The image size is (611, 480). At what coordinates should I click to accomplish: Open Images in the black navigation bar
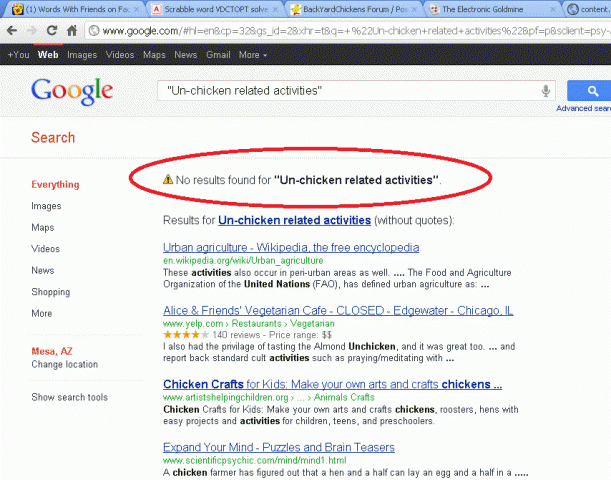82,55
